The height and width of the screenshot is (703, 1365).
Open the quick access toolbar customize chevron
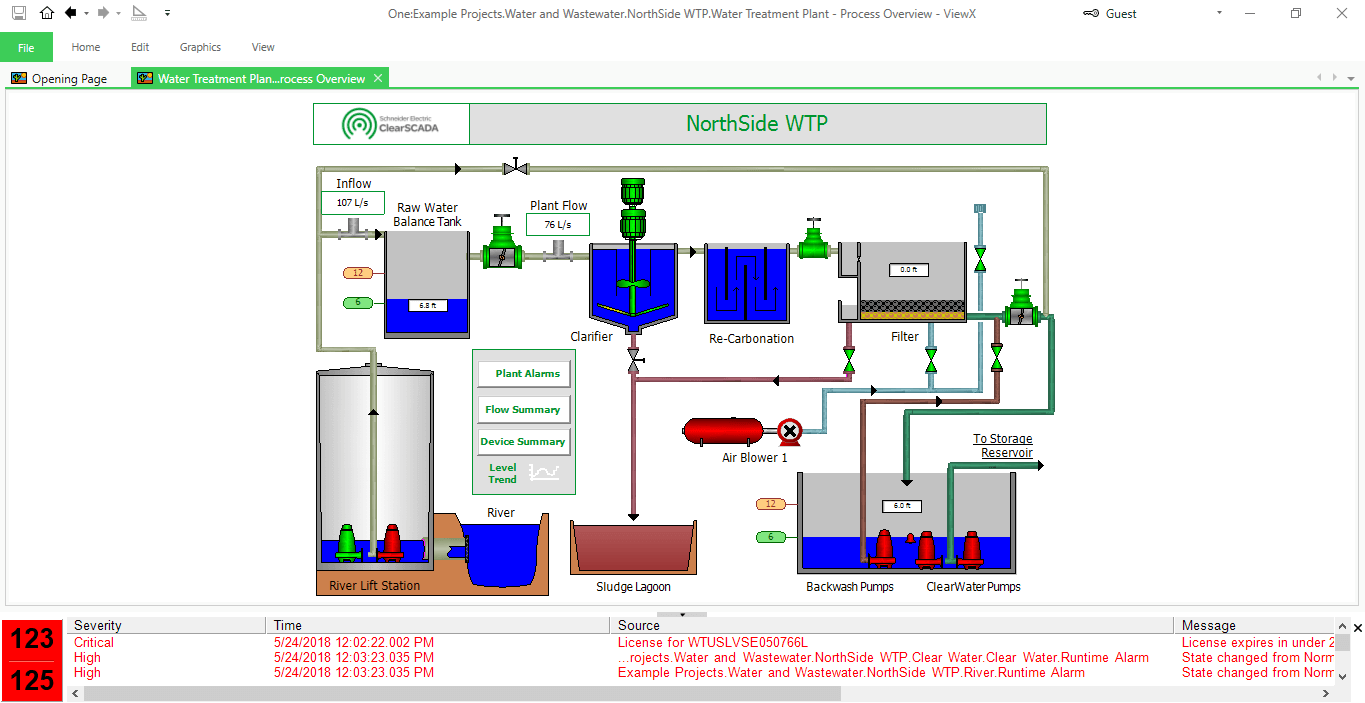tap(167, 13)
